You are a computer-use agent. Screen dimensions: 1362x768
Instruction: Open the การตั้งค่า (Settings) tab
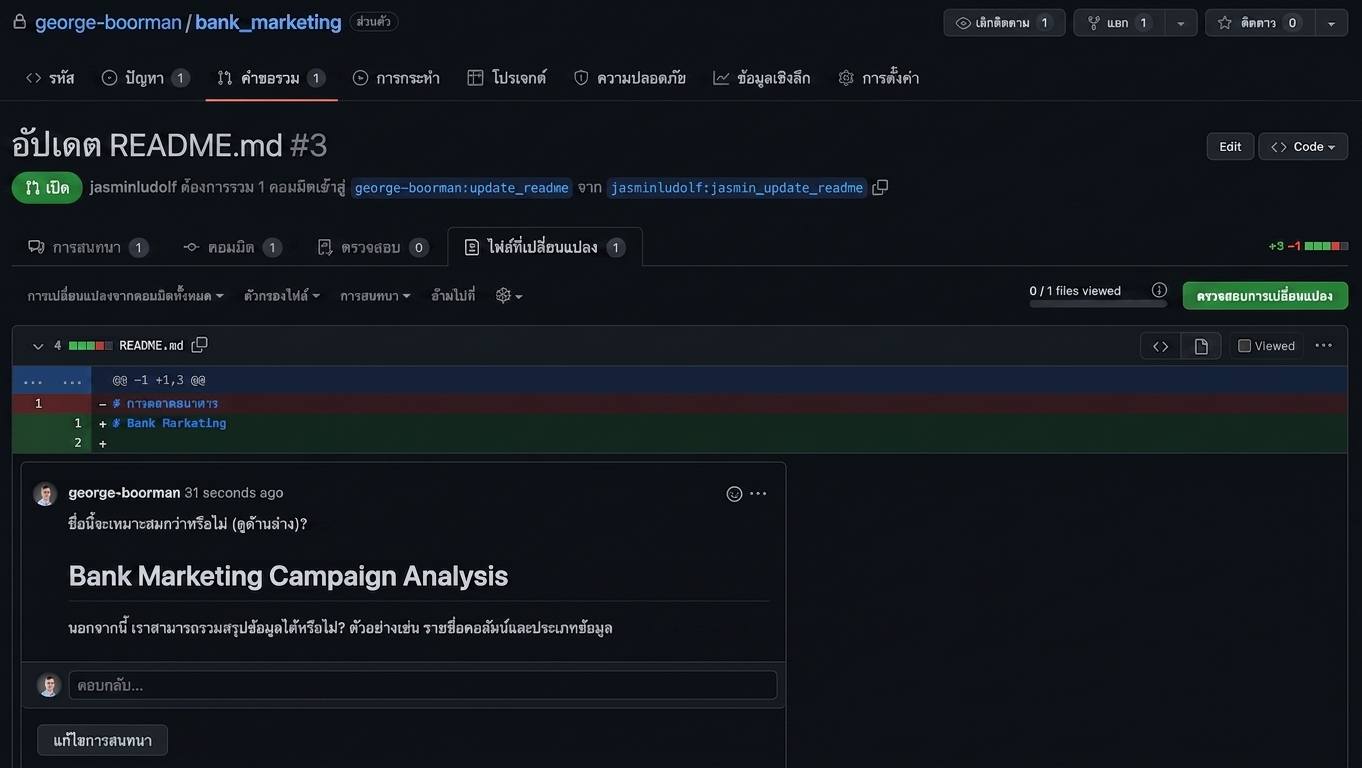tap(879, 78)
